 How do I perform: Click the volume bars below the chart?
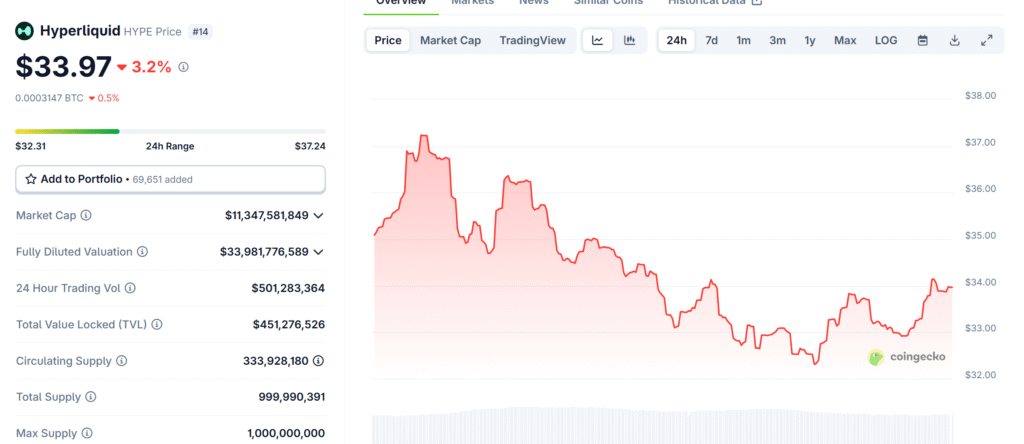pyautogui.click(x=663, y=426)
